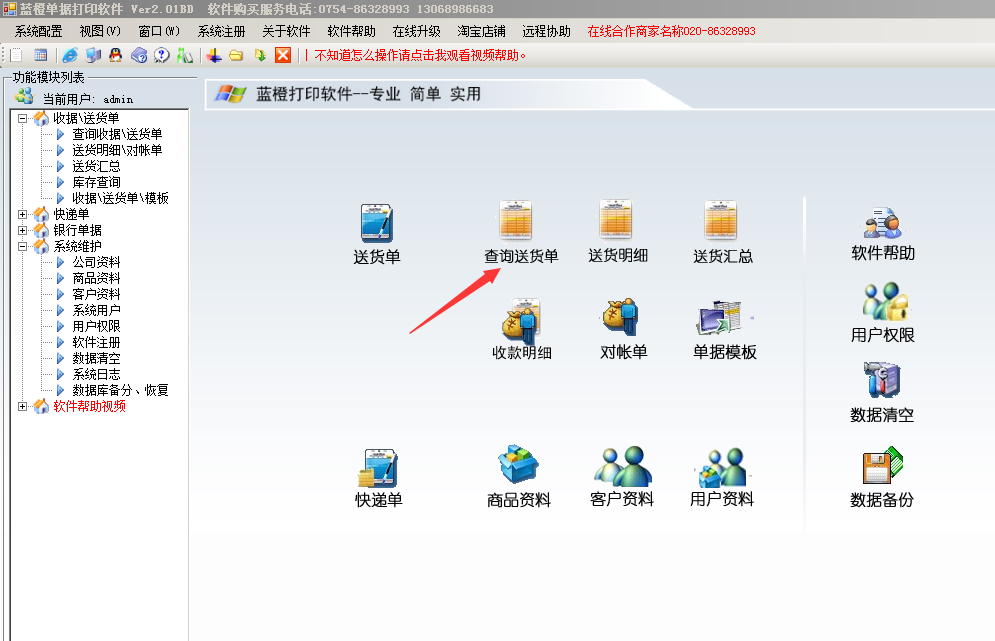Click the question mark bubble toolbar icon

pyautogui.click(x=162, y=55)
